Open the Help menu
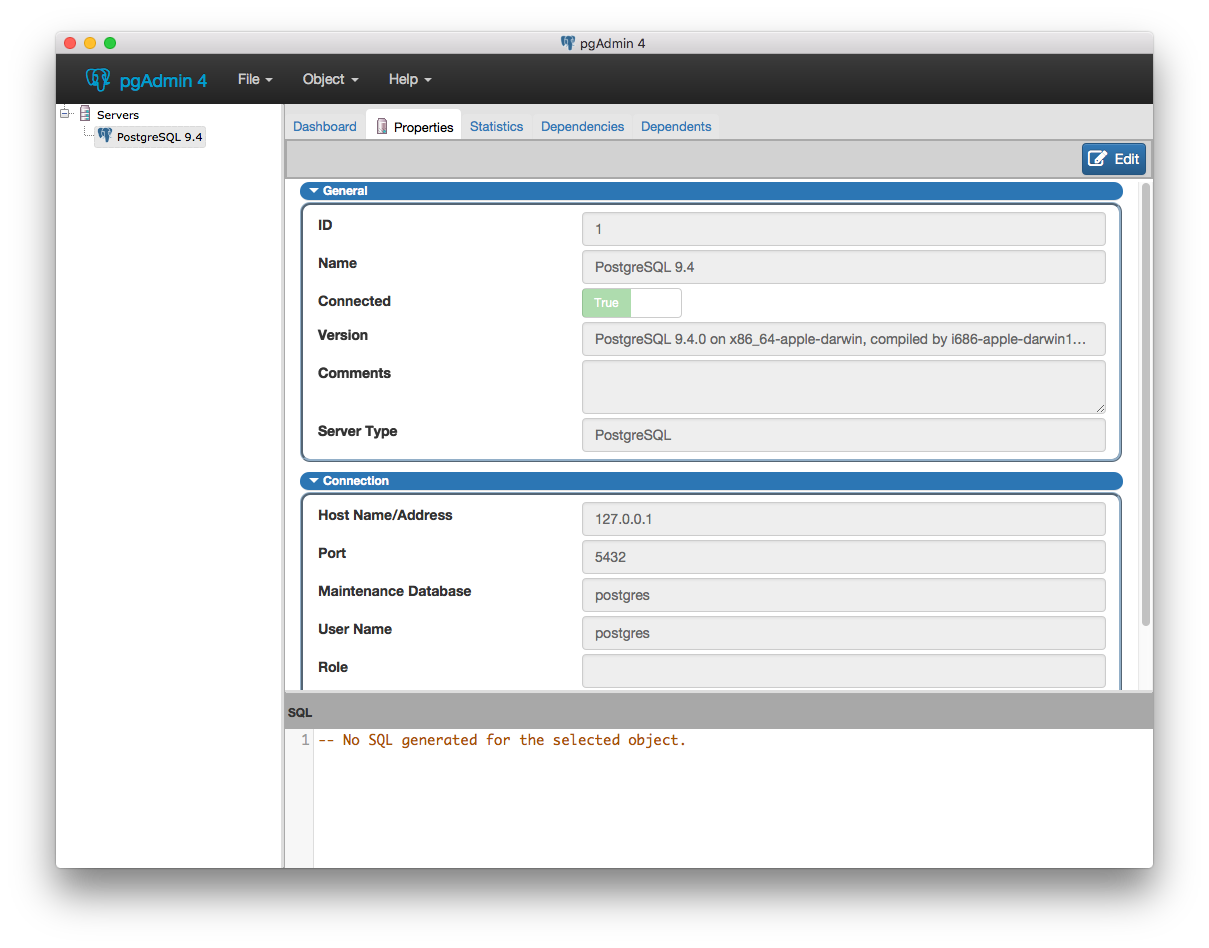 click(410, 80)
